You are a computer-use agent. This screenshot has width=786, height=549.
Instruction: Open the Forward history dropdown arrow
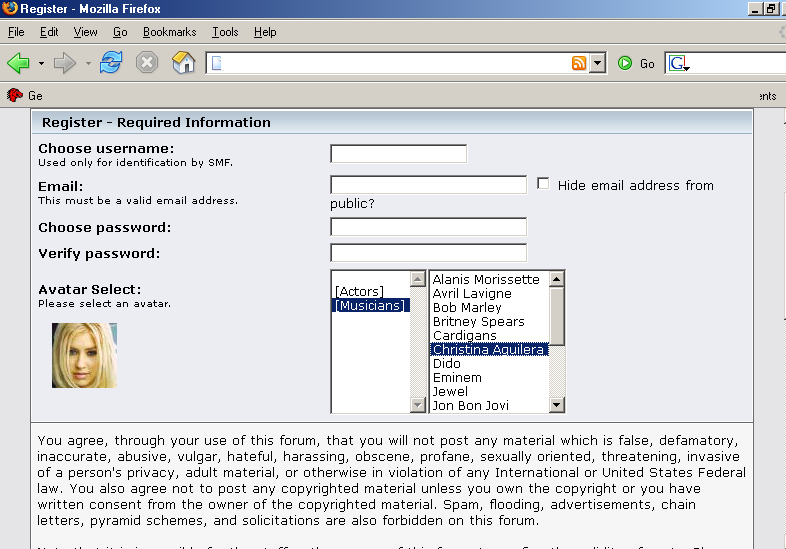click(88, 64)
